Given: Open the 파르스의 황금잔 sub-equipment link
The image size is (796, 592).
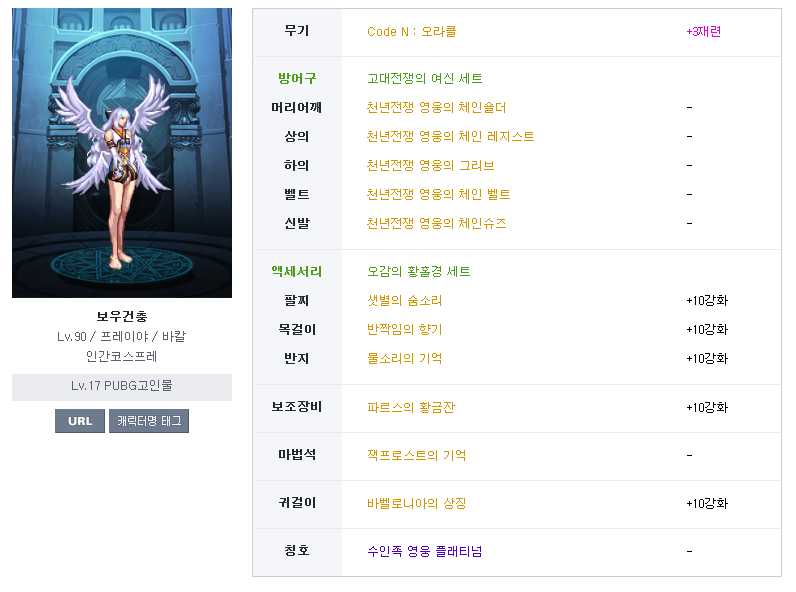Looking at the screenshot, I should 411,408.
